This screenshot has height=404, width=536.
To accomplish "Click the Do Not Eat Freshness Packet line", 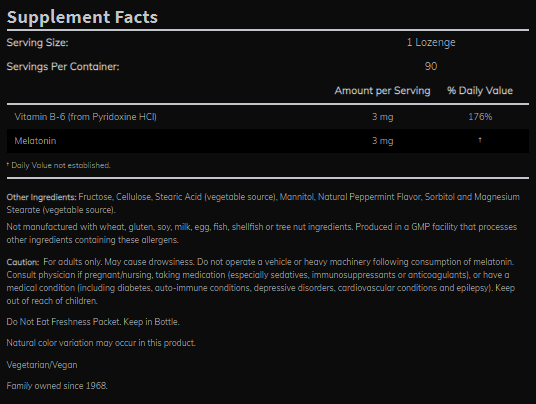I will click(93, 322).
